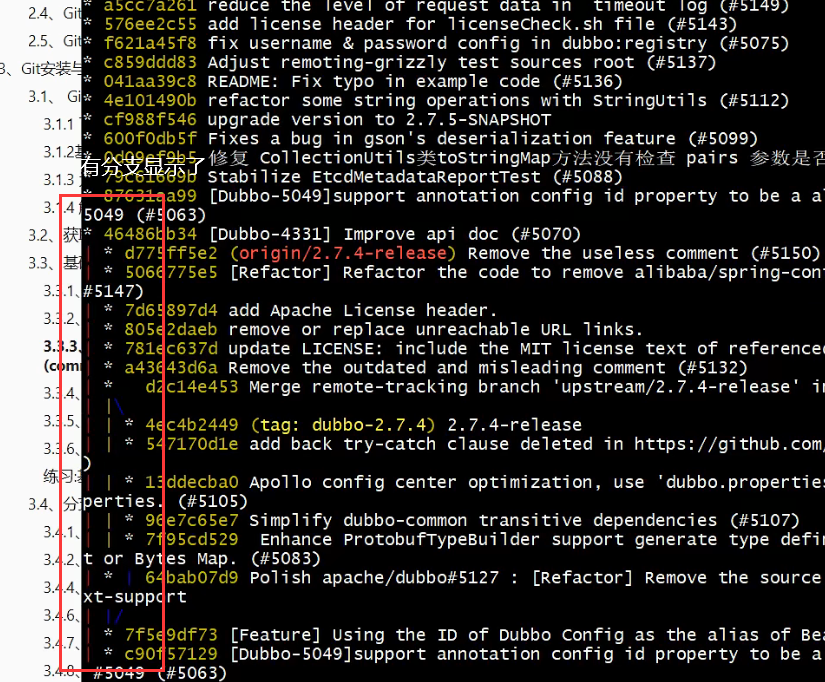Click PR number (#5083)
This screenshot has height=682, width=825.
[x=286, y=559]
